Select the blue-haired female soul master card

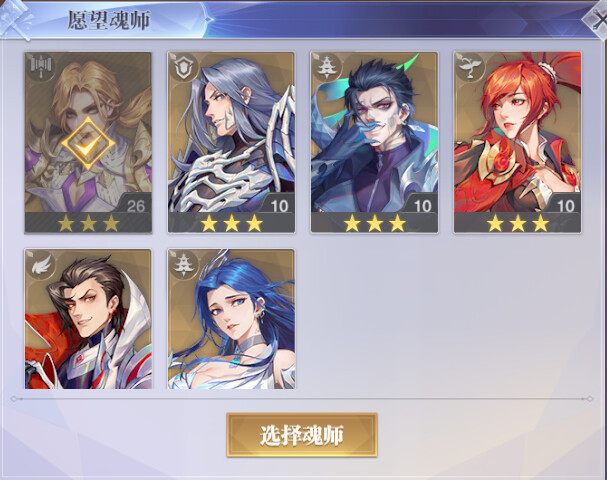pyautogui.click(x=231, y=319)
